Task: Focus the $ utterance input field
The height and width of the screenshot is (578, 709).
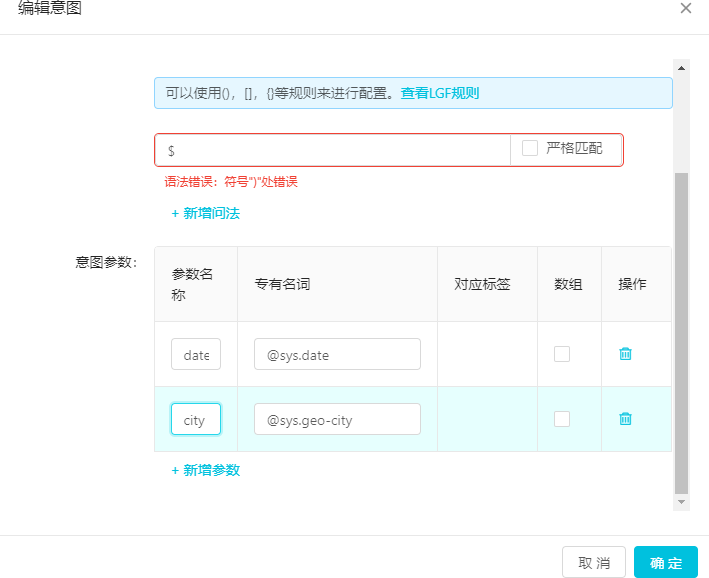Action: pyautogui.click(x=333, y=150)
